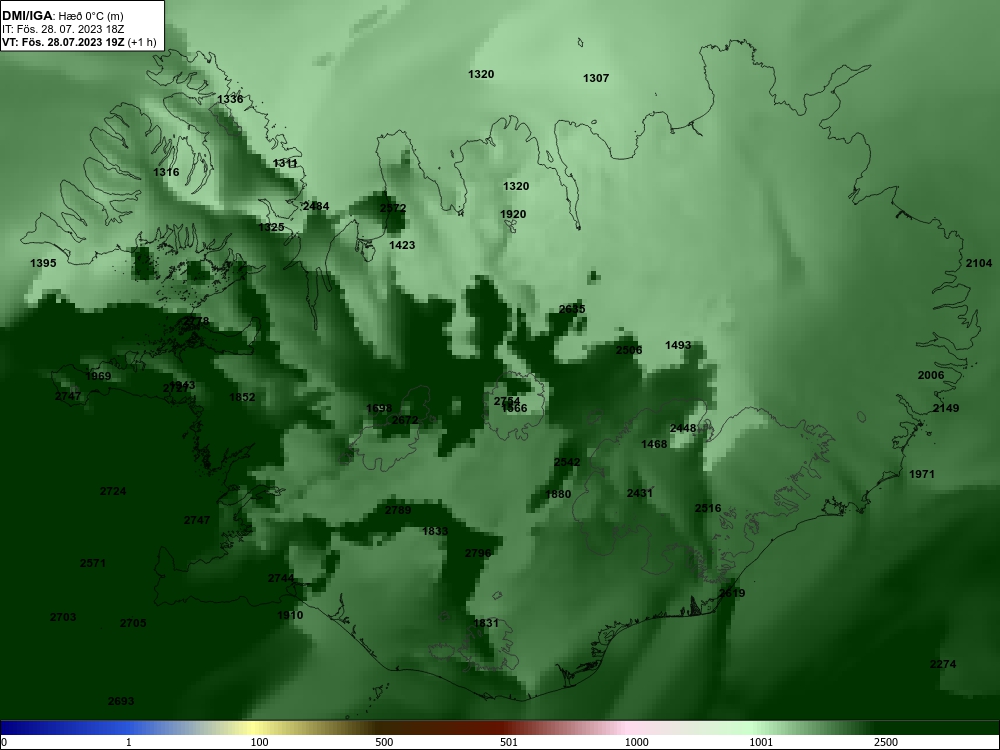Click the 1316 map value
The image size is (1000, 750).
coord(166,172)
